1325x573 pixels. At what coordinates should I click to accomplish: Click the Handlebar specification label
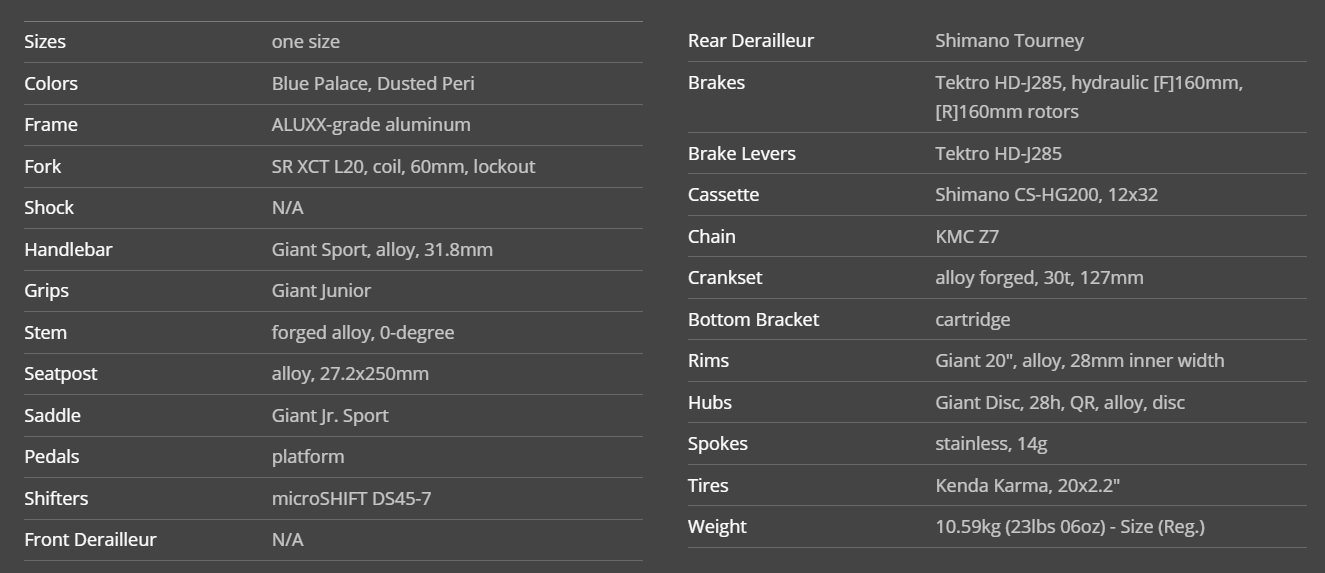(x=68, y=250)
